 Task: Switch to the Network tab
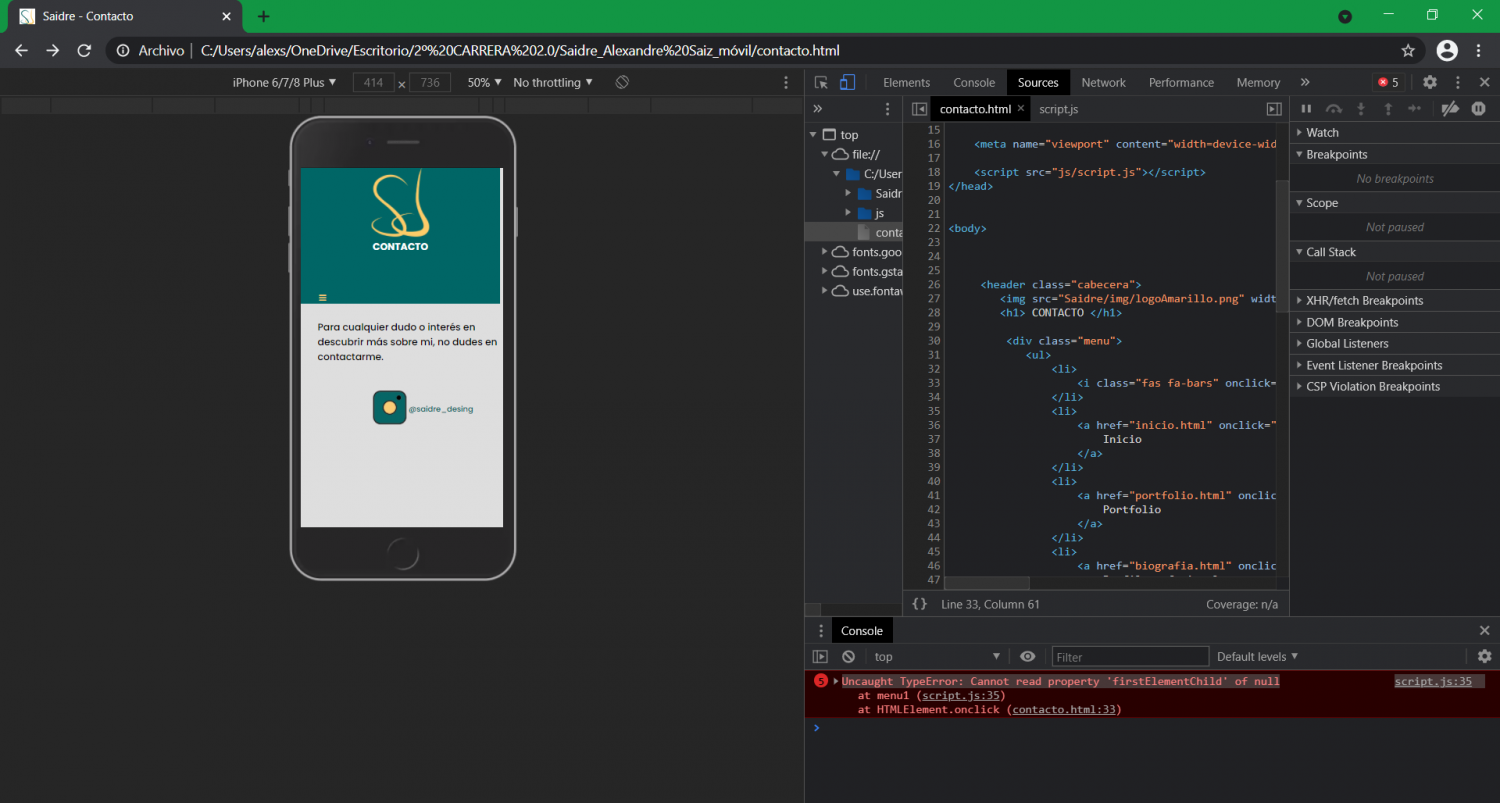coord(1103,83)
